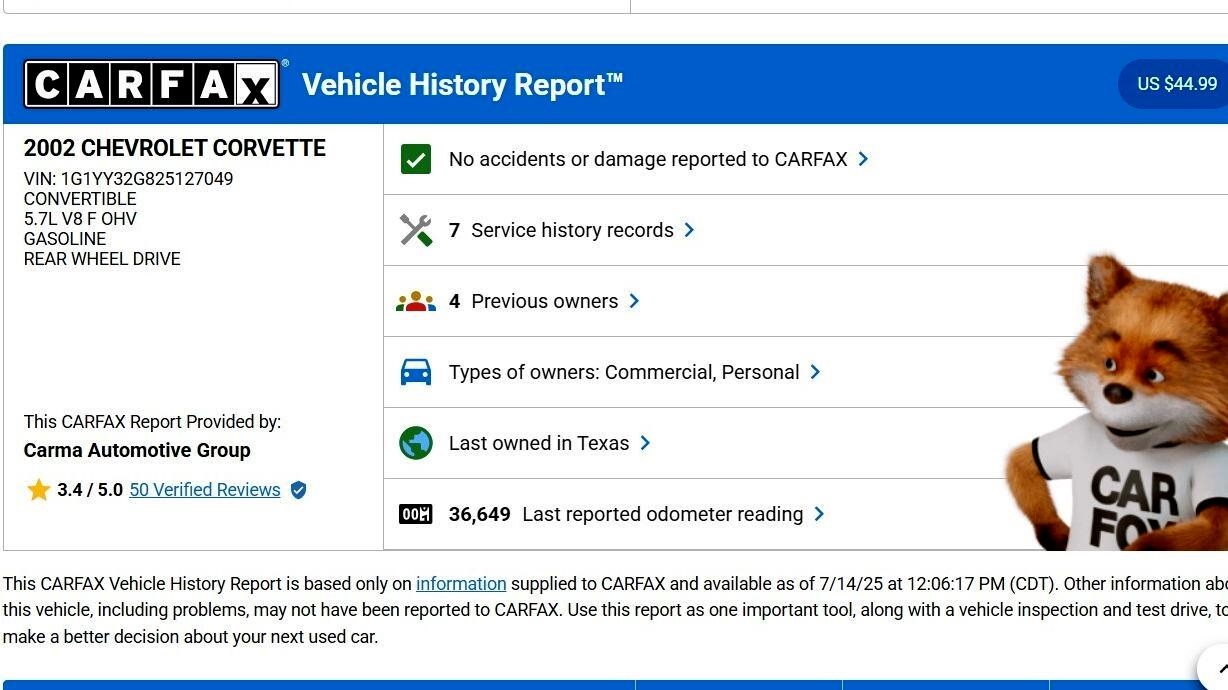Viewport: 1228px width, 690px height.
Task: Click the scroll-to-top arrow button
Action: click(x=1218, y=668)
